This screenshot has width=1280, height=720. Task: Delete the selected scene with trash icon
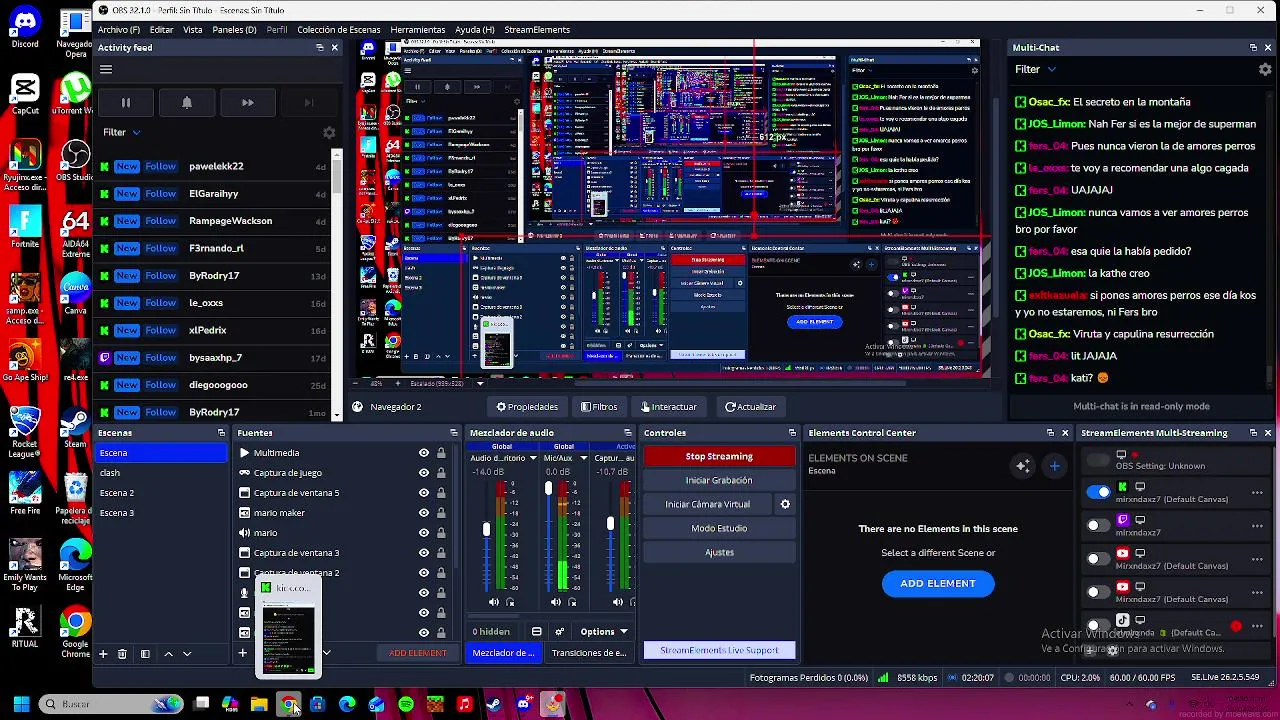pos(122,654)
